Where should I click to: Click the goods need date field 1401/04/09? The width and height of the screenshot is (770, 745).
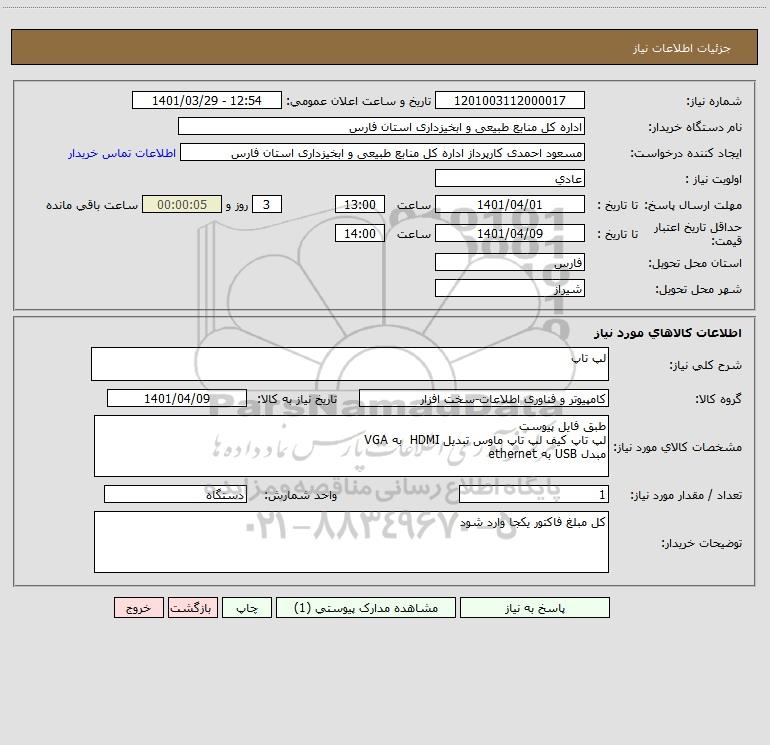coord(177,398)
